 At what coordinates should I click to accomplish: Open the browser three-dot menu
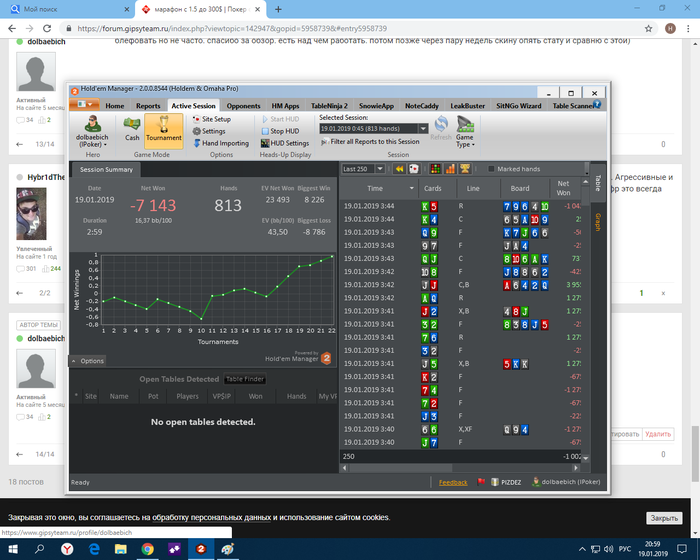coord(688,29)
